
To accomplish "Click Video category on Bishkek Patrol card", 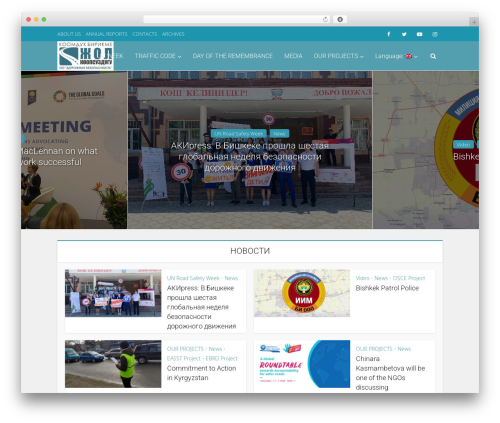I will (362, 278).
